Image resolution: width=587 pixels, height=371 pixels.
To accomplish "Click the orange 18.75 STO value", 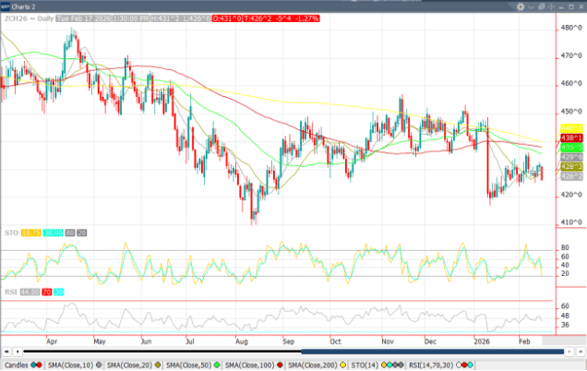I will pos(31,233).
